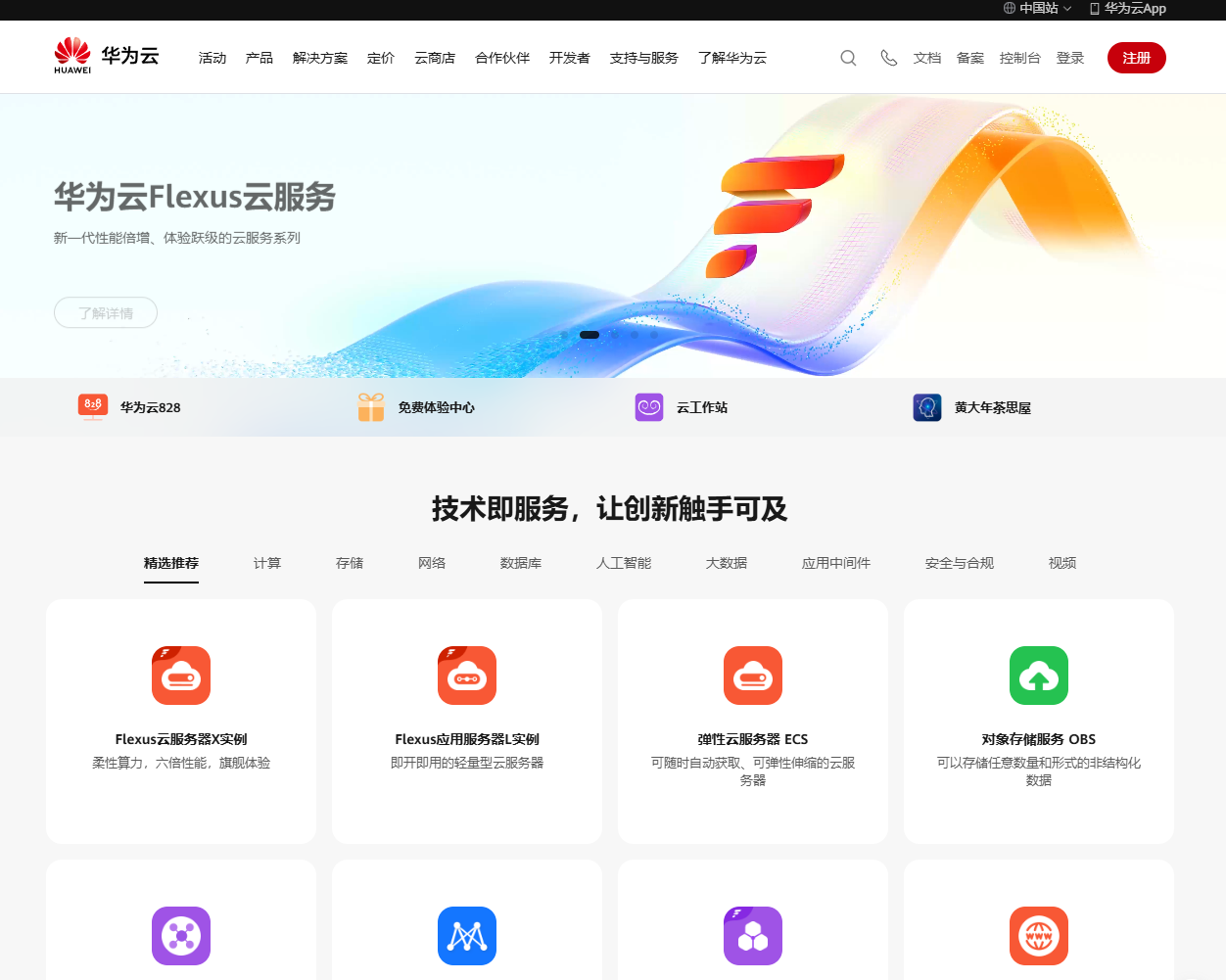Click the 弹性云服务器 ECS title

tap(753, 739)
